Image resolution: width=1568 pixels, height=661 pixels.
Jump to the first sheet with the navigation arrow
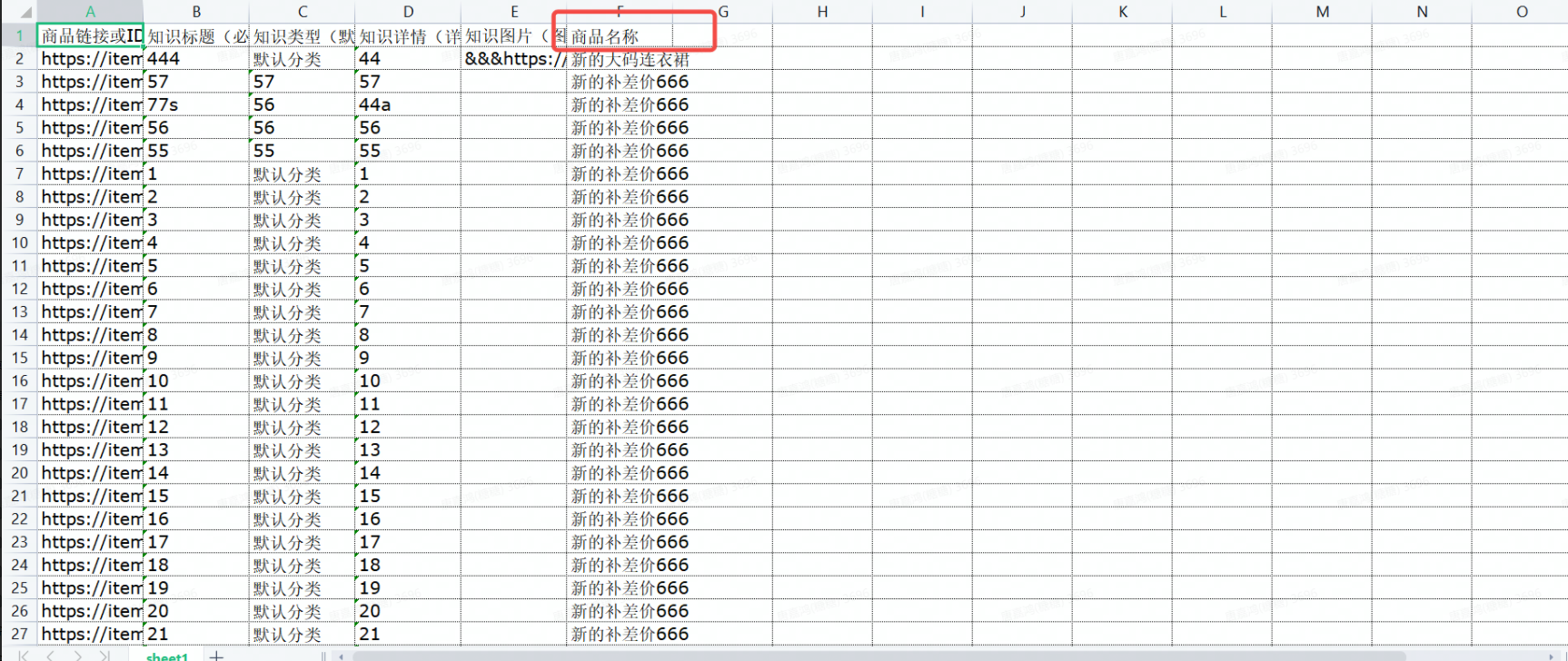(24, 655)
